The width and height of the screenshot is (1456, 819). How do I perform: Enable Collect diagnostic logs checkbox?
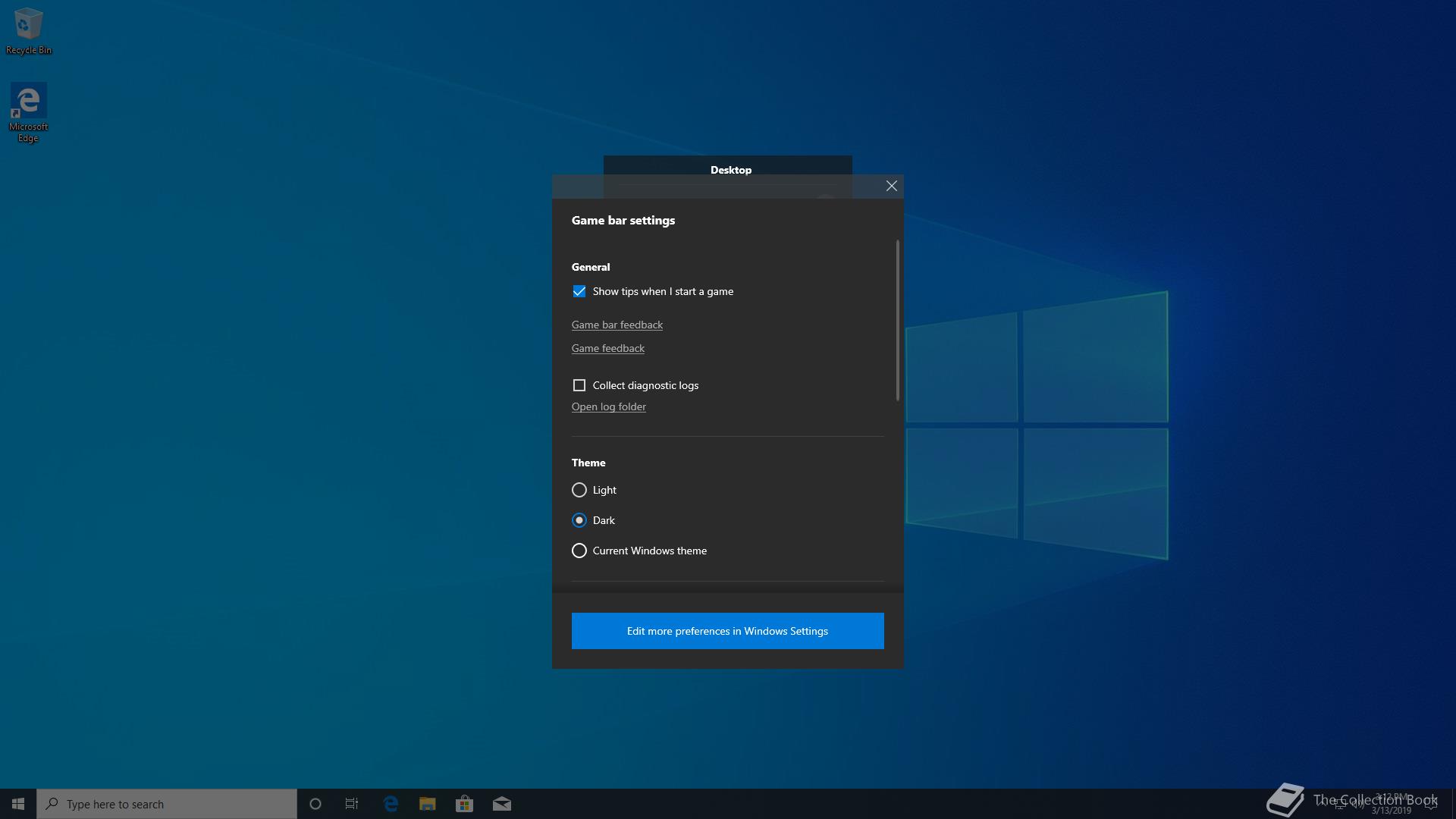pyautogui.click(x=579, y=386)
